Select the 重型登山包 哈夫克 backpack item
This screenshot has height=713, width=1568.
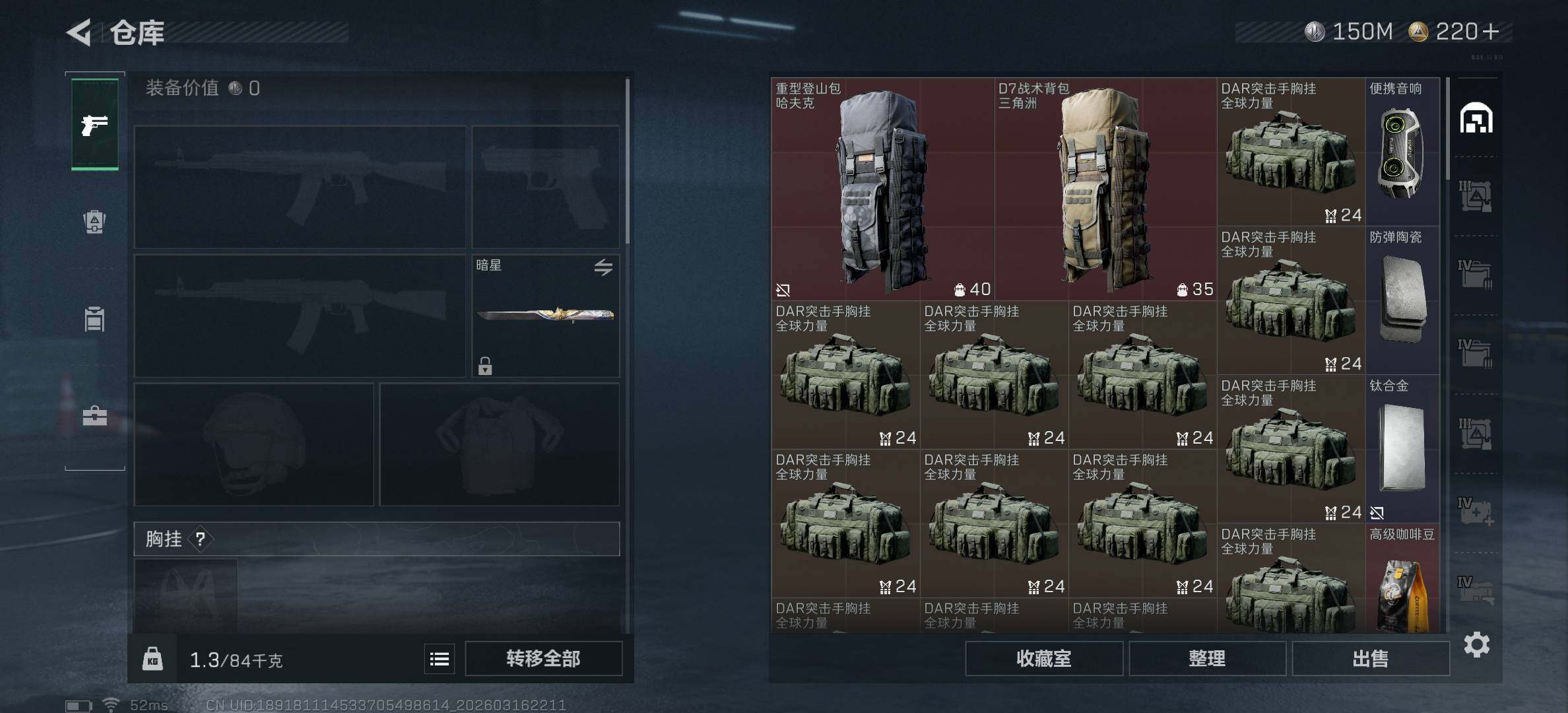click(882, 189)
